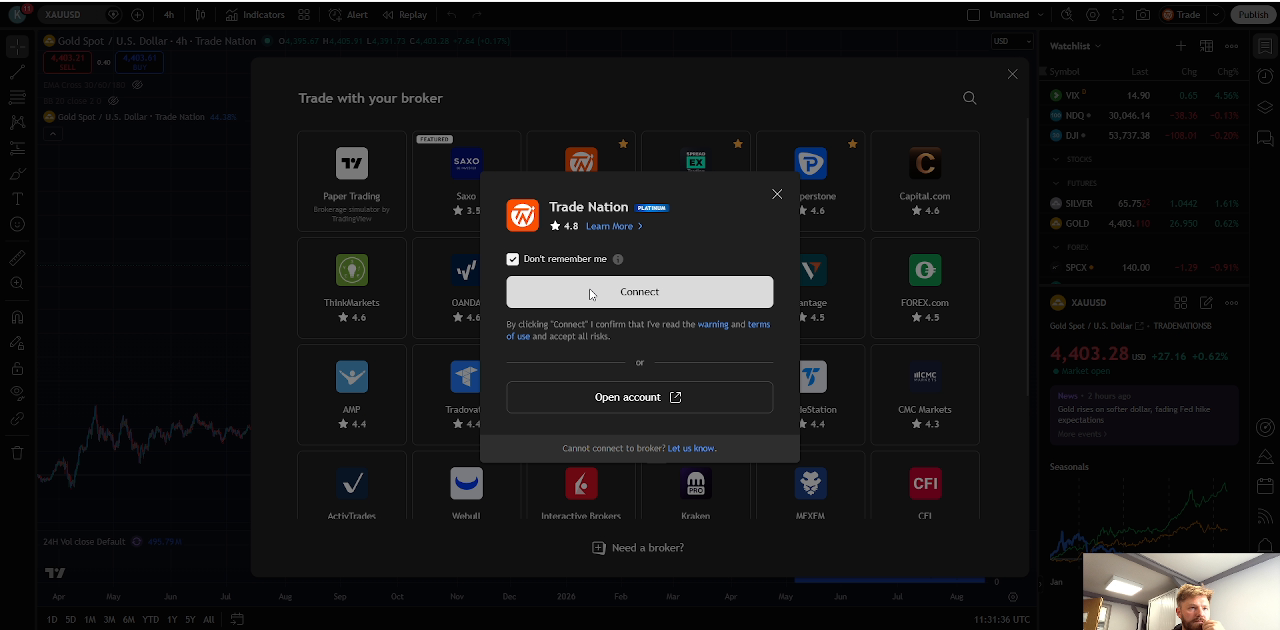Click the BUY 4,403.61 price button

coord(137,62)
